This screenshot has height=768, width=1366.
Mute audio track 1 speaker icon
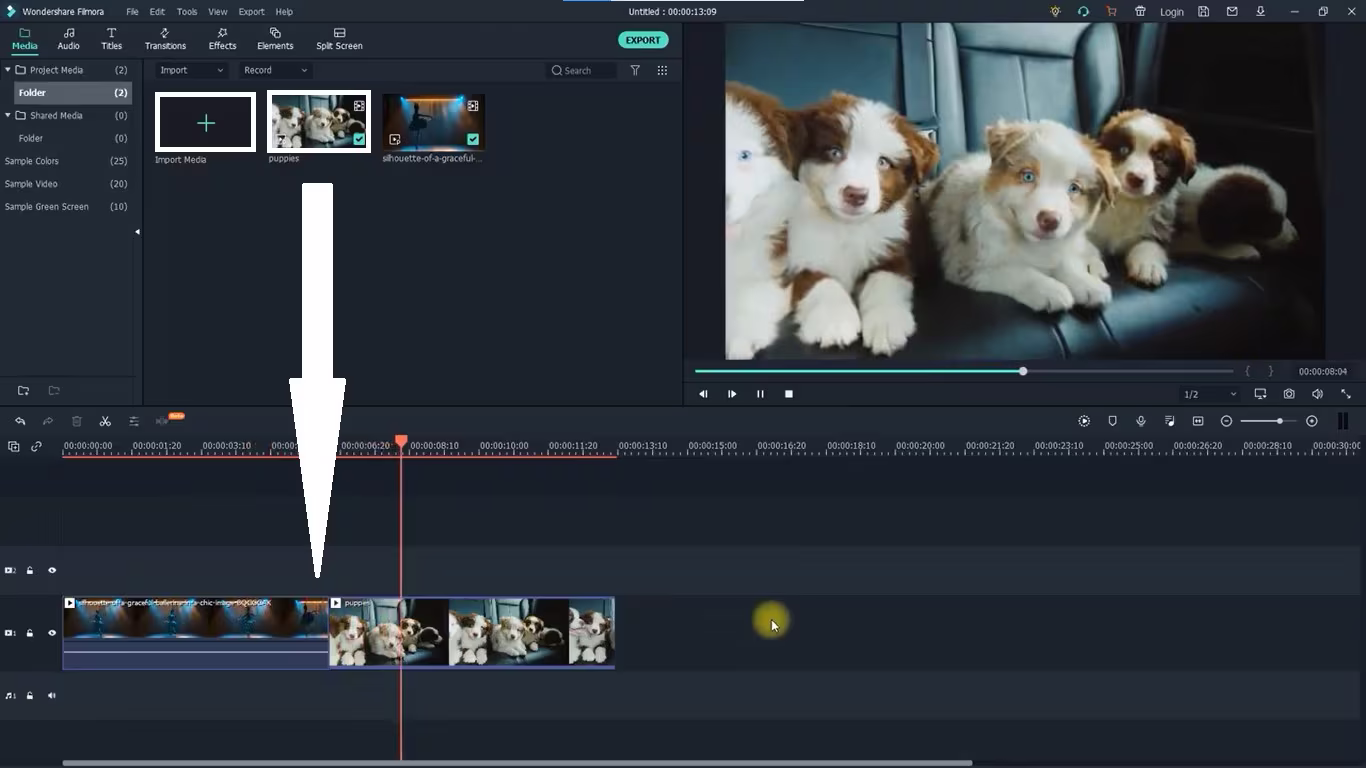coord(52,695)
